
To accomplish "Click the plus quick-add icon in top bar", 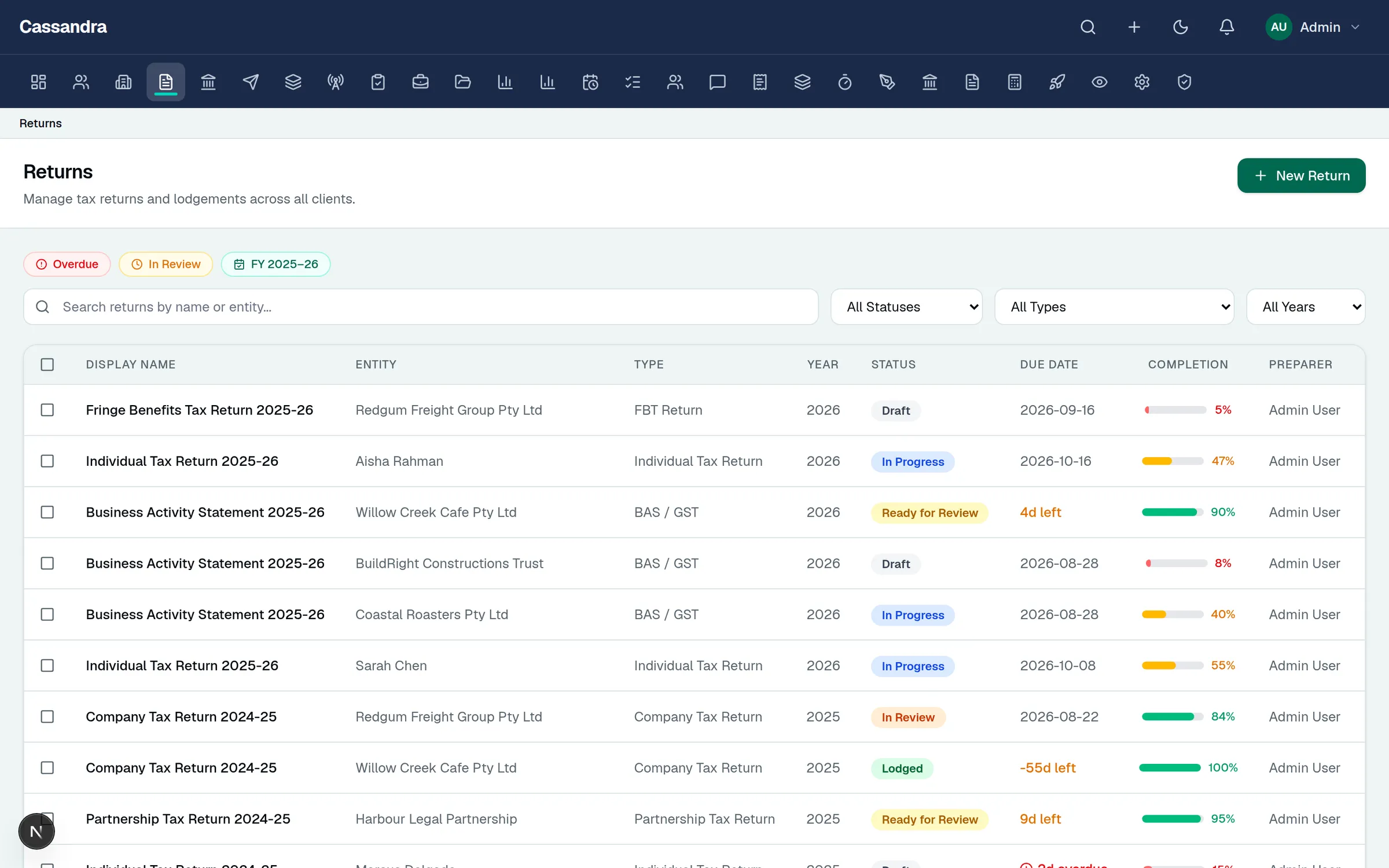I will pos(1134,27).
